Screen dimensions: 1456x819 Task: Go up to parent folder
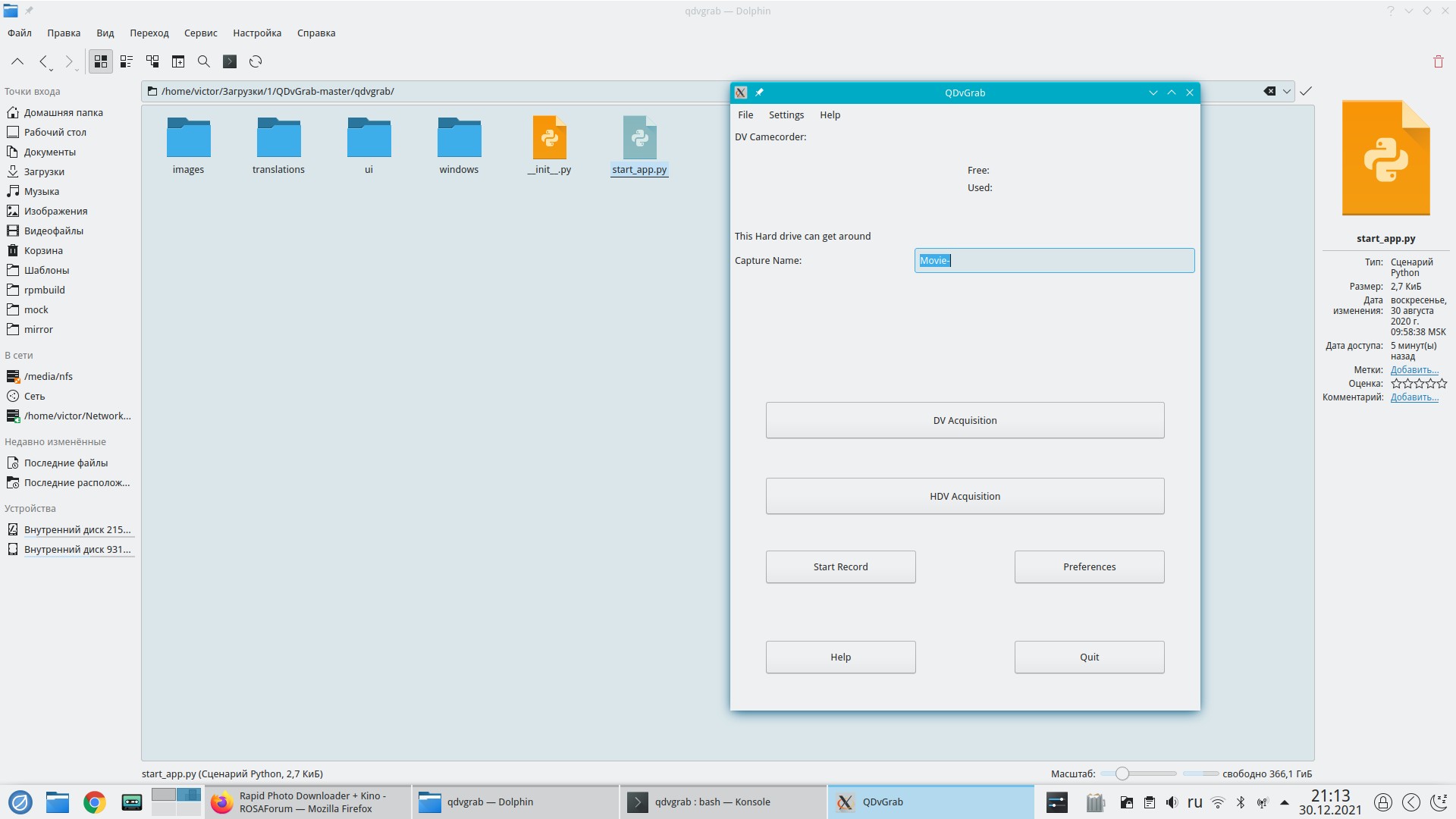point(17,61)
